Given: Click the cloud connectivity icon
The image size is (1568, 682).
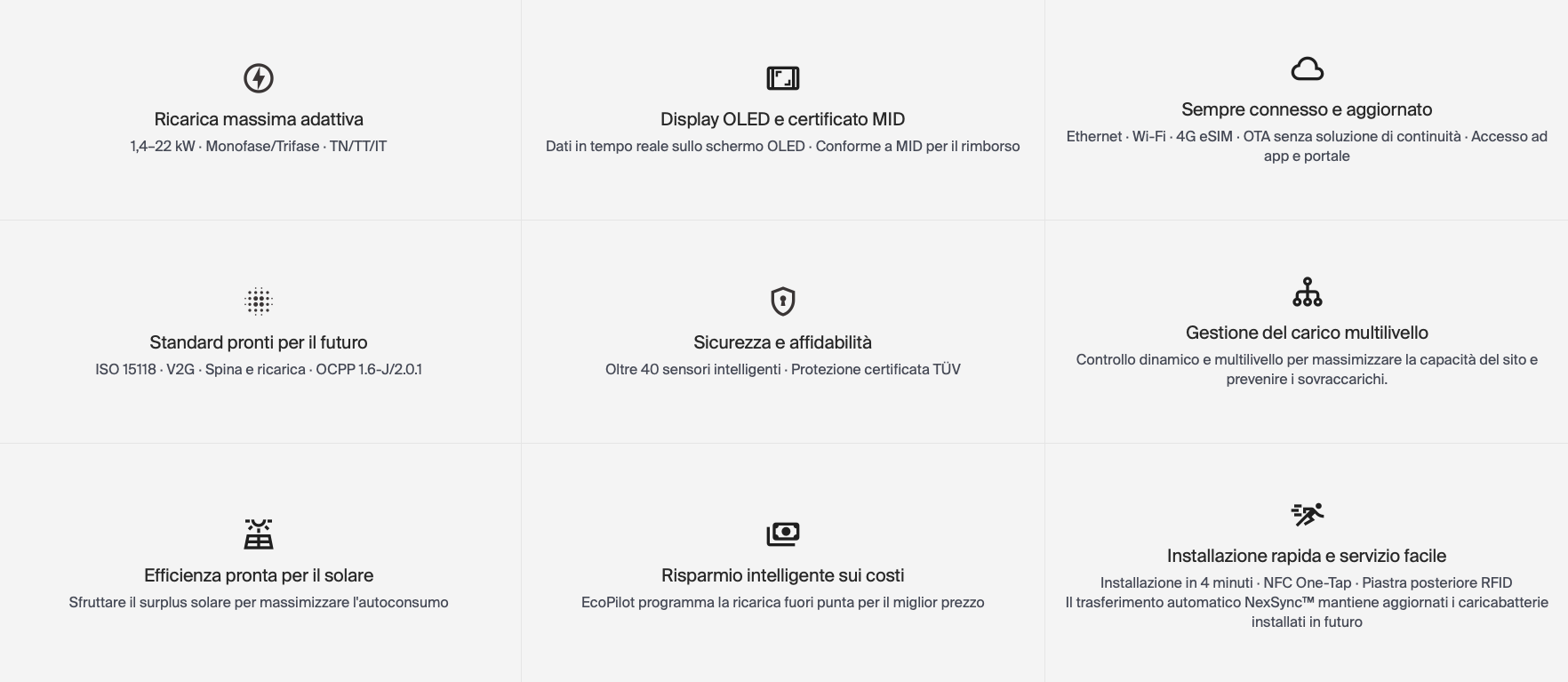Looking at the screenshot, I should pyautogui.click(x=1307, y=68).
